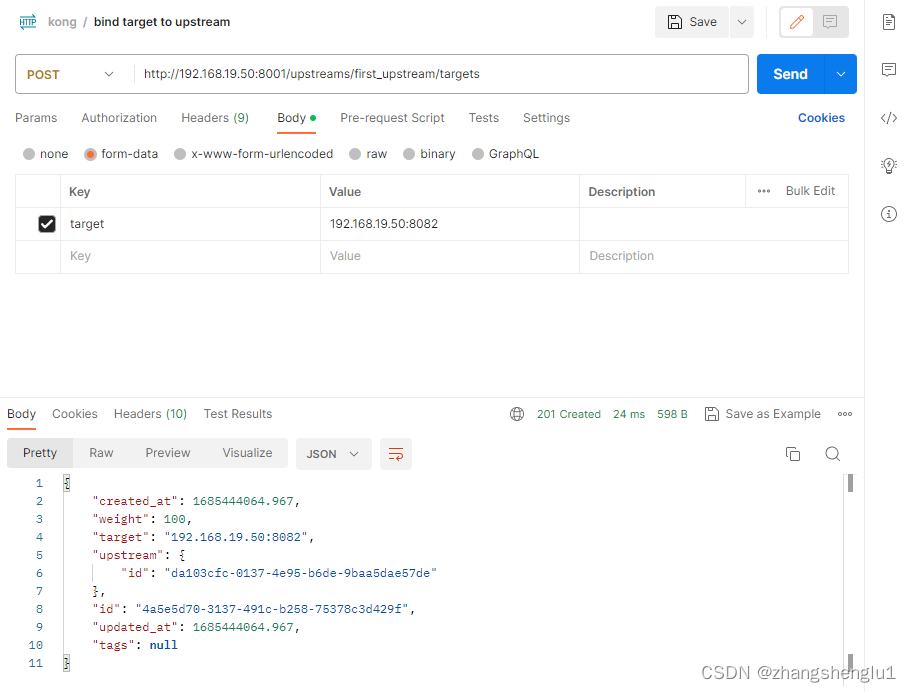Select x-www-form-urlencoded body type
This screenshot has width=911, height=692.
coord(253,154)
